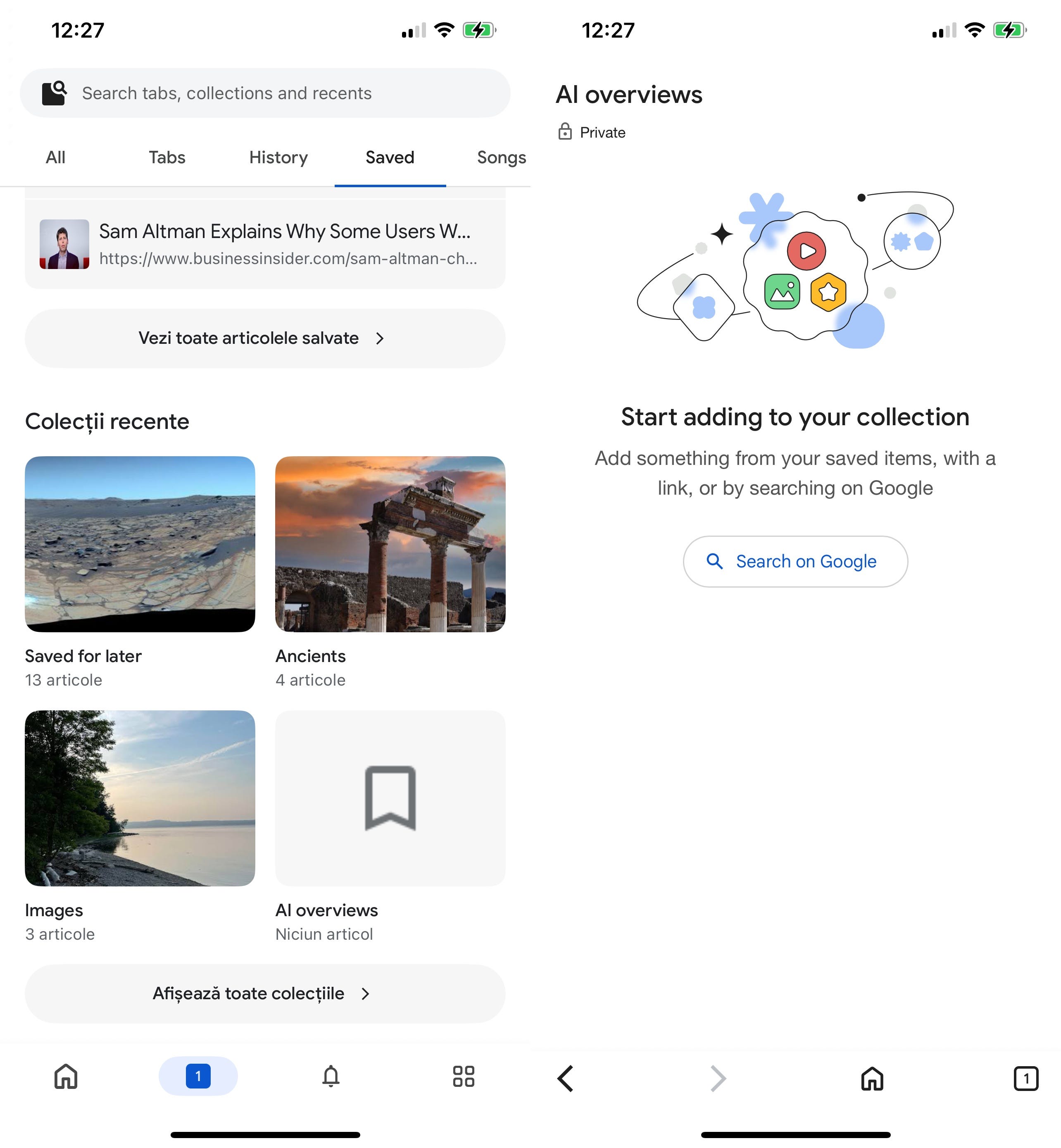Open the Ancients collection thumbnail
Image resolution: width=1061 pixels, height=1148 pixels.
point(390,544)
